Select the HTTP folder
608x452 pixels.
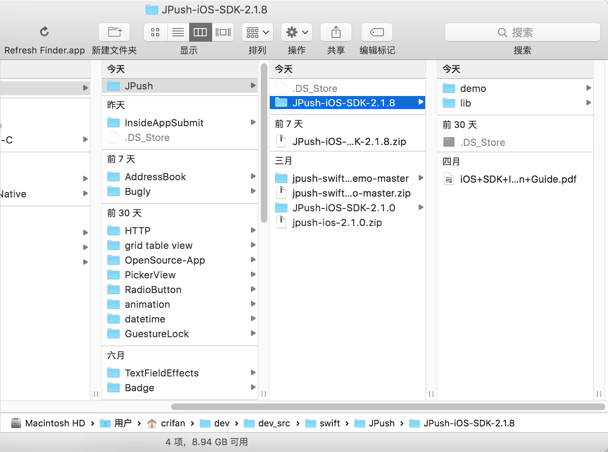click(180, 231)
